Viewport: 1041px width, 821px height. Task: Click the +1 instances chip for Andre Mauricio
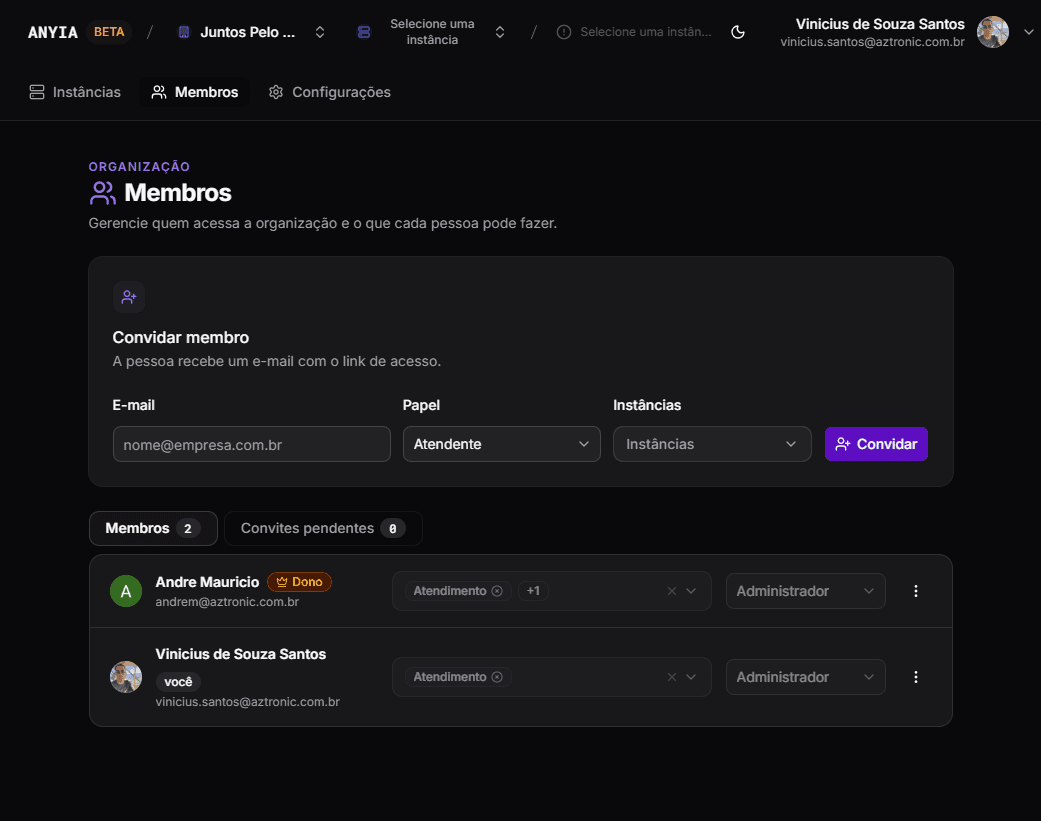click(x=533, y=591)
